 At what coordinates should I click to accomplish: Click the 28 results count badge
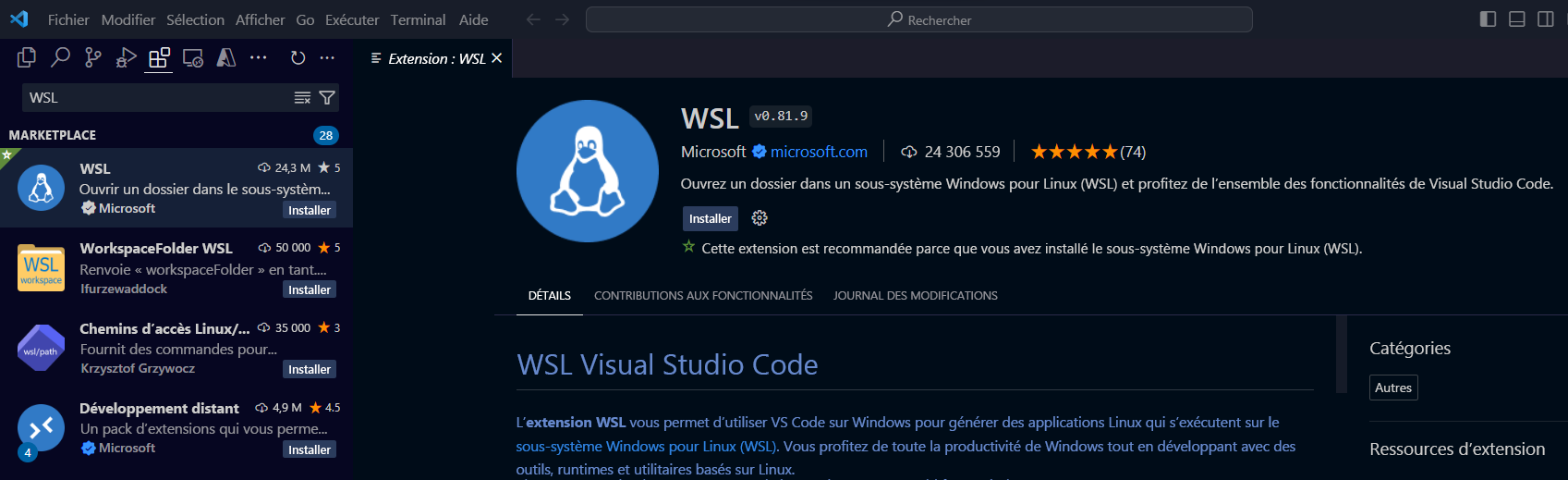pyautogui.click(x=326, y=135)
